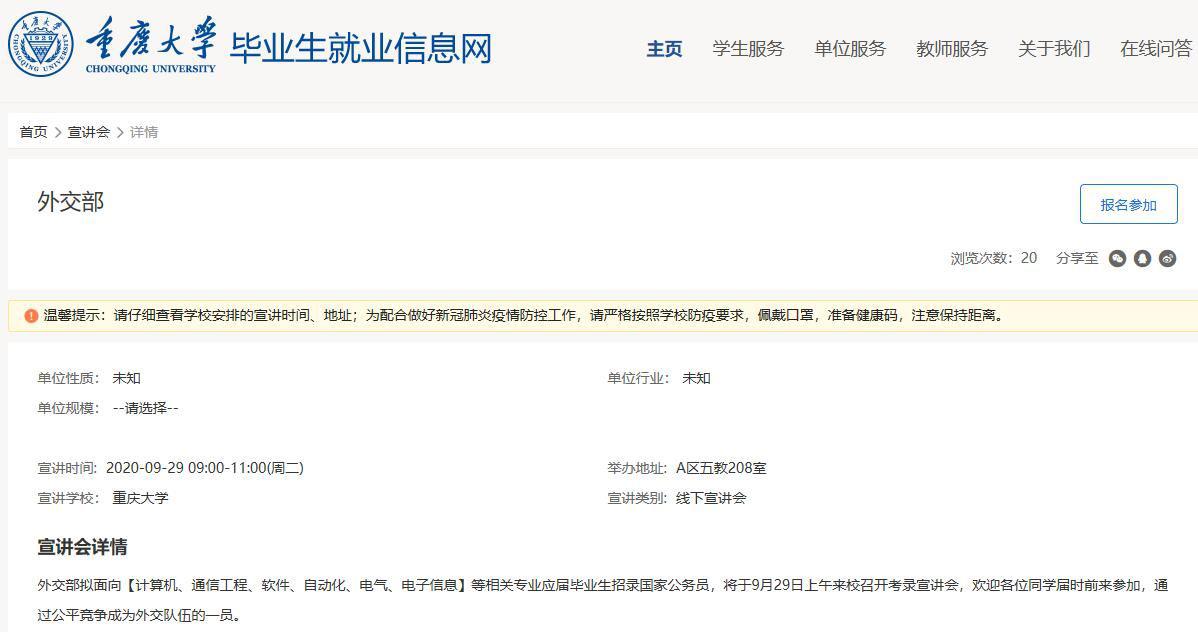Open the 在线问答 menu
Viewport: 1198px width, 632px height.
pyautogui.click(x=1156, y=49)
